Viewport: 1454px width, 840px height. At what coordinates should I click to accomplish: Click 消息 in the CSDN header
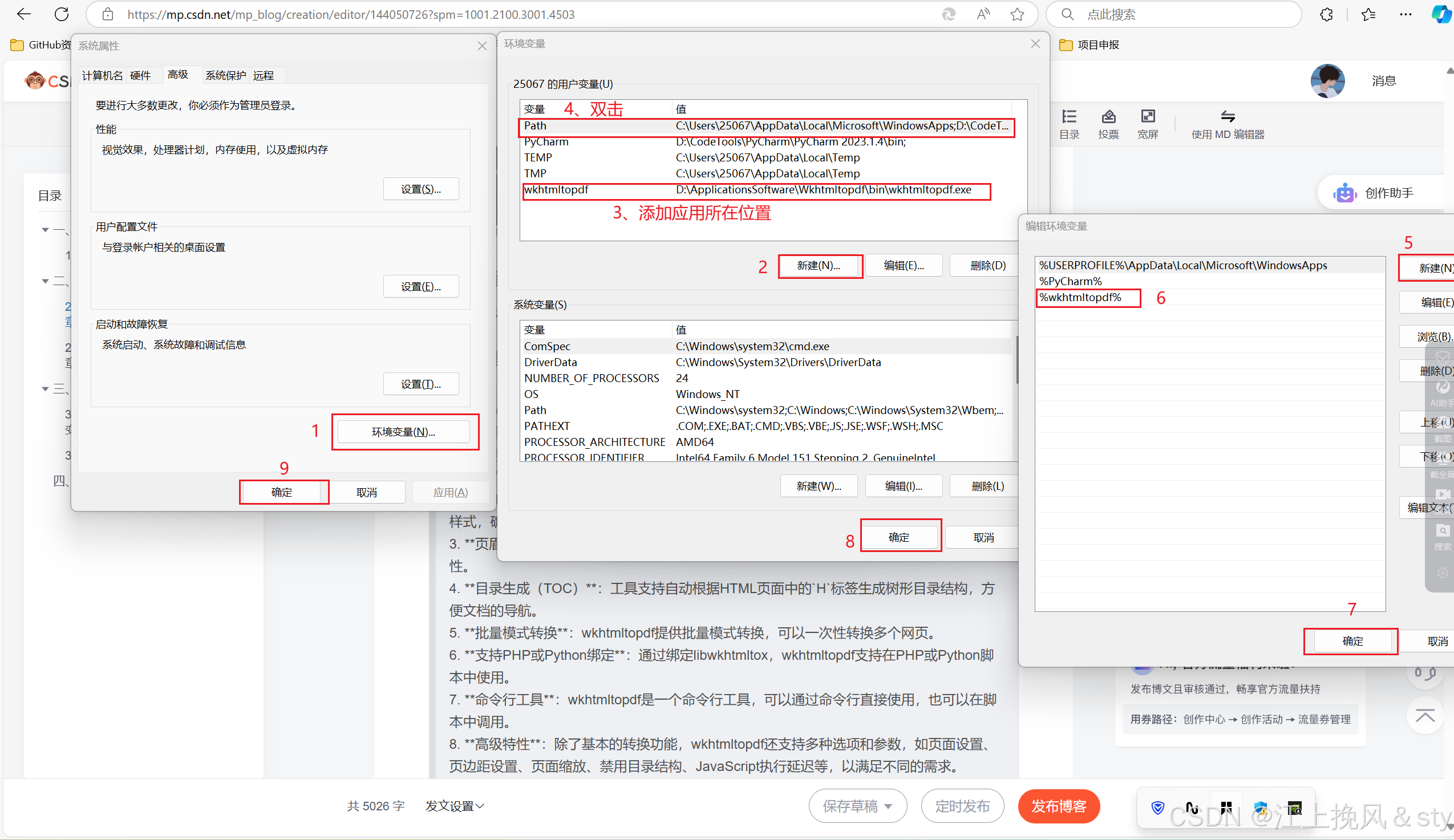1384,81
